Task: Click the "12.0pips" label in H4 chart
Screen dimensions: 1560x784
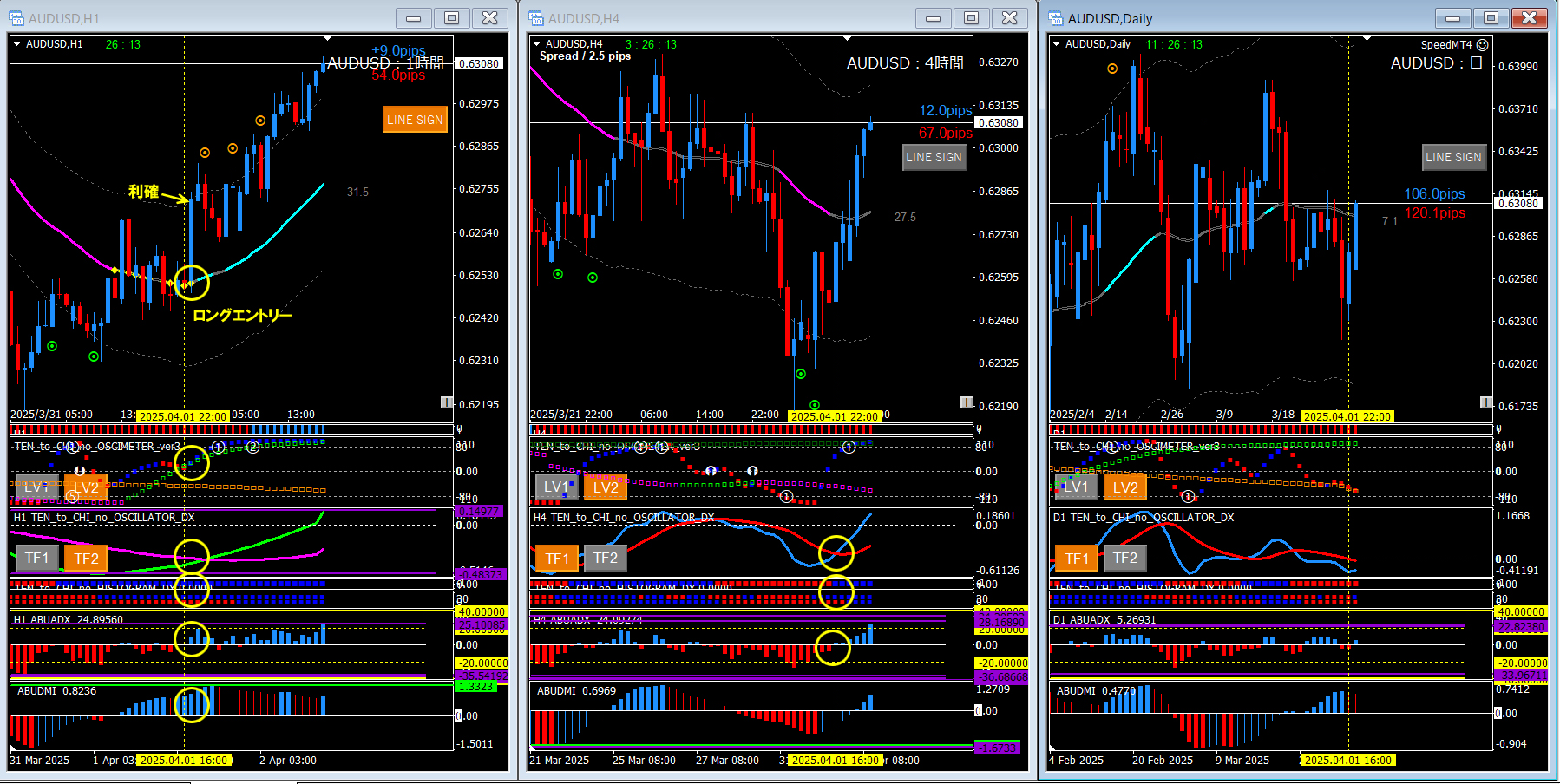Action: pos(946,110)
